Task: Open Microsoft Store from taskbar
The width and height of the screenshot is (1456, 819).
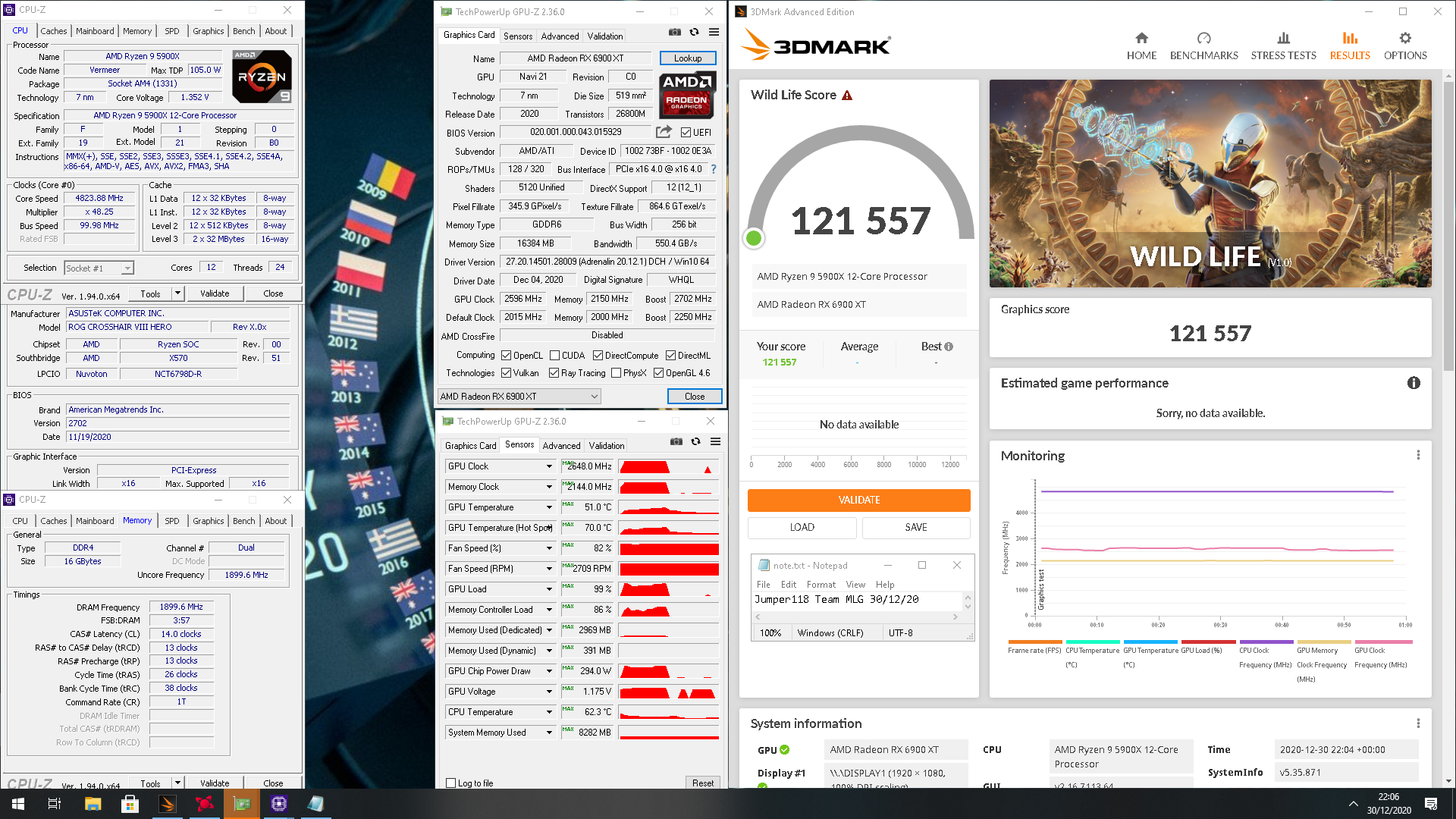Action: click(x=130, y=804)
